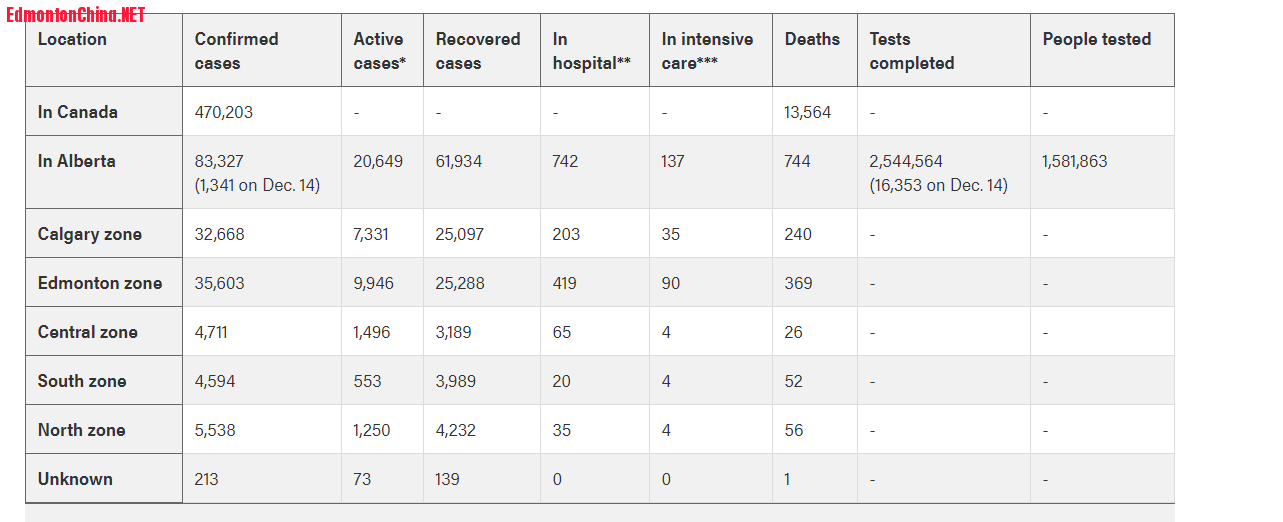Click the Calgary zone row label
The image size is (1283, 522).
coord(90,234)
